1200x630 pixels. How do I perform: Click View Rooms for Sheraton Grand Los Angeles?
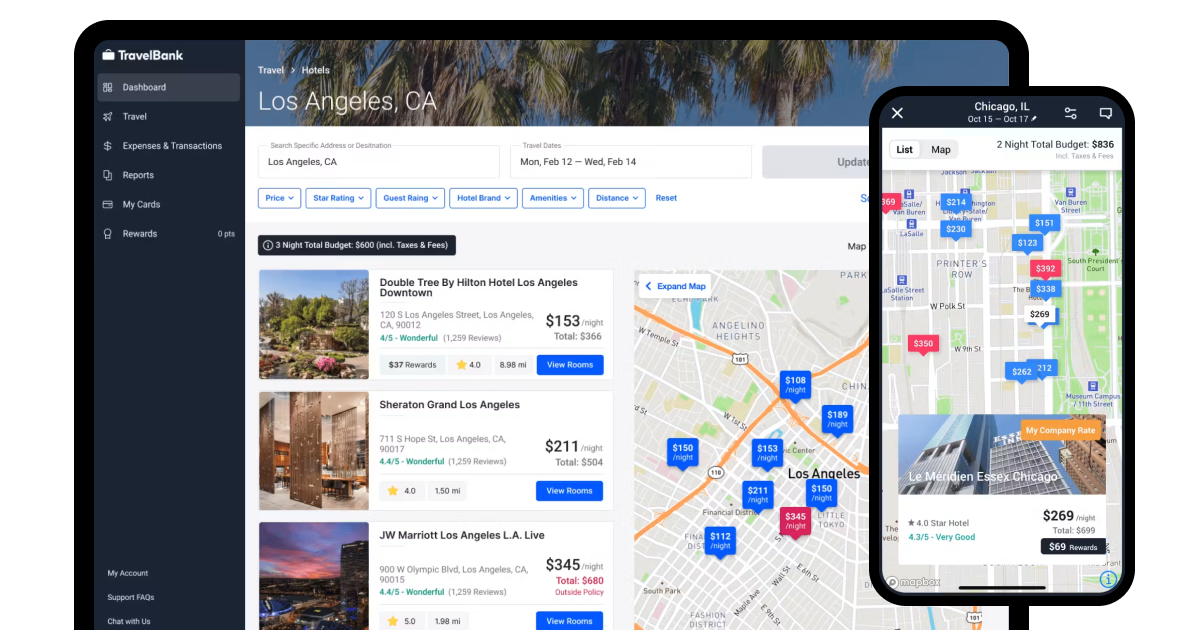point(570,491)
